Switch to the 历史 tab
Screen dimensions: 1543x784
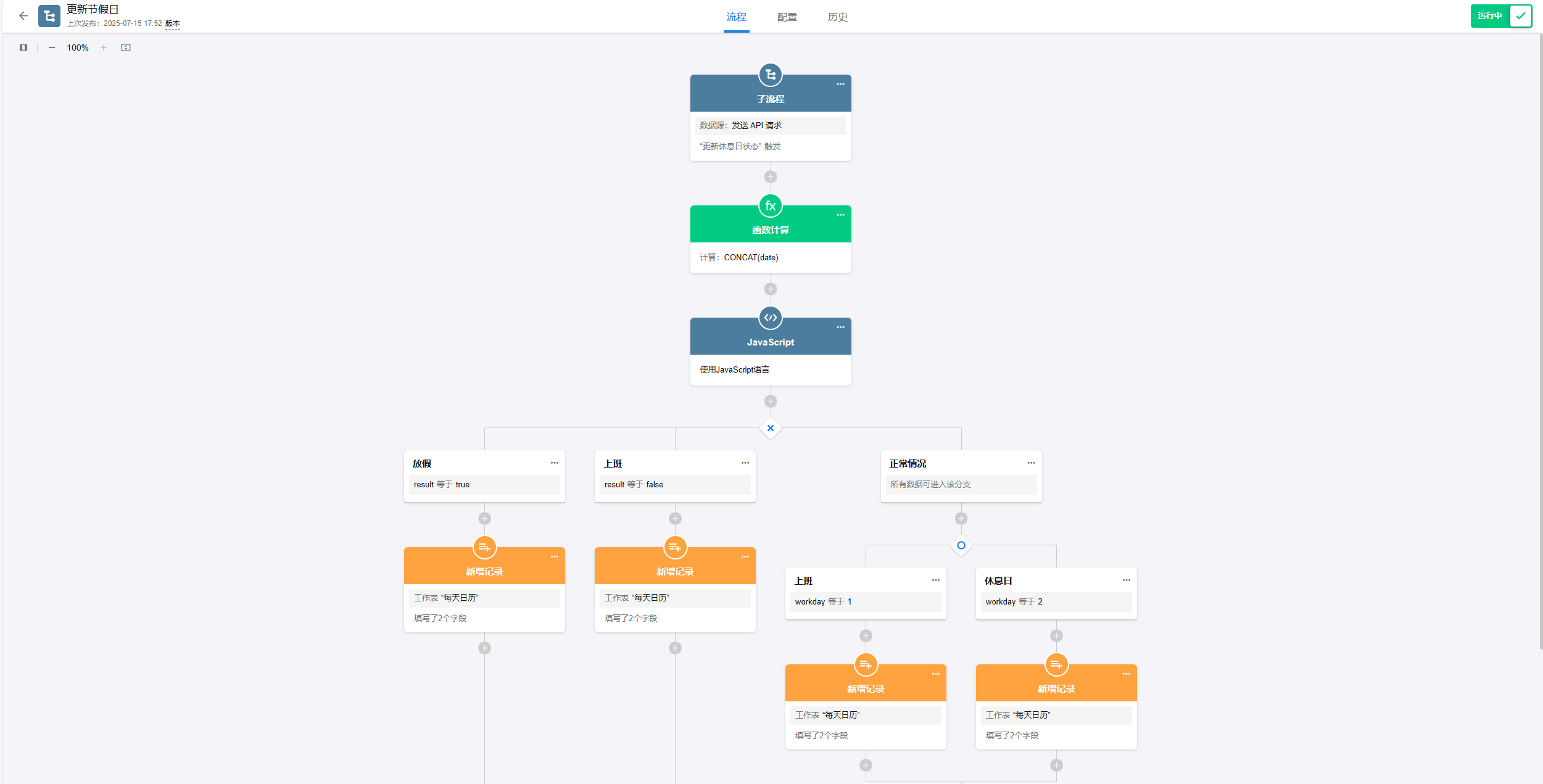[x=837, y=17]
